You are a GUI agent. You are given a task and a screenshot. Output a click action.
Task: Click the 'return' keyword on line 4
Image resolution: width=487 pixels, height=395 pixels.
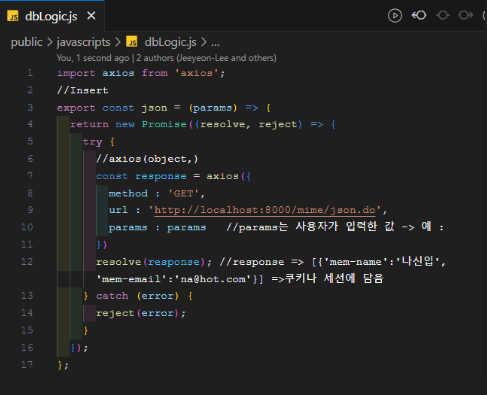point(89,124)
